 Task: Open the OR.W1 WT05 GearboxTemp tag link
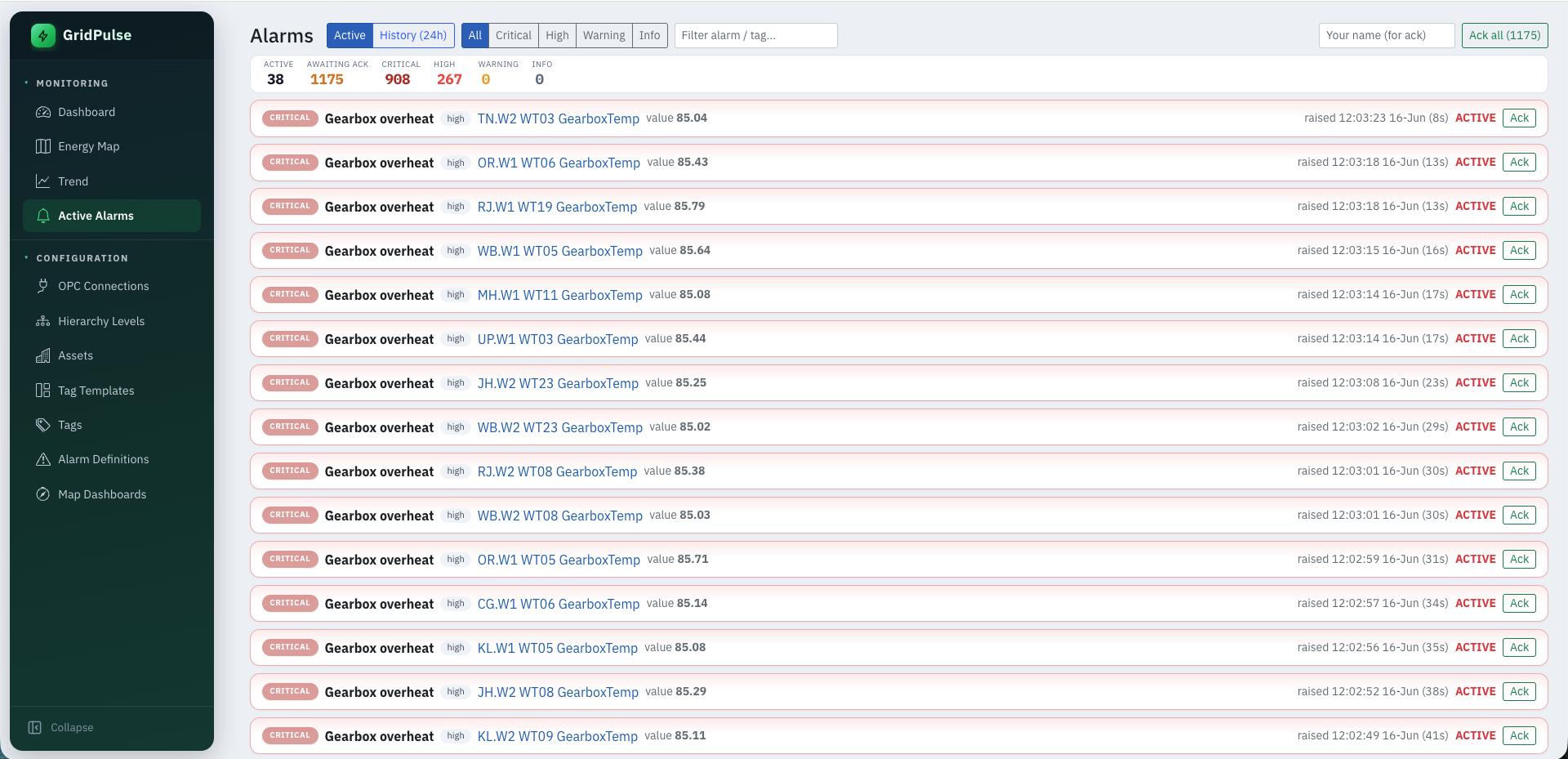559,560
